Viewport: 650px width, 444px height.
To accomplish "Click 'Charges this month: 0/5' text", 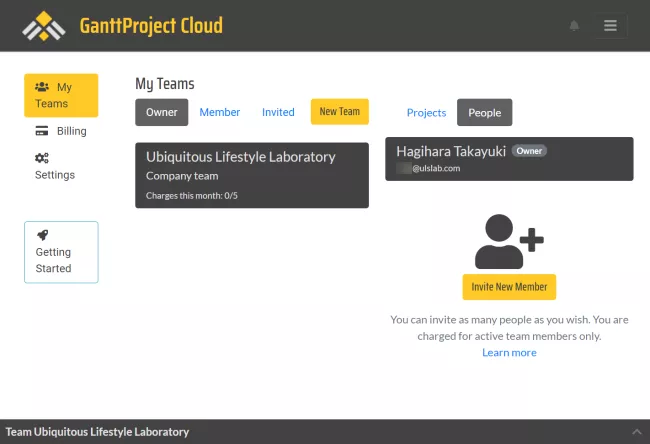I will pos(192,196).
